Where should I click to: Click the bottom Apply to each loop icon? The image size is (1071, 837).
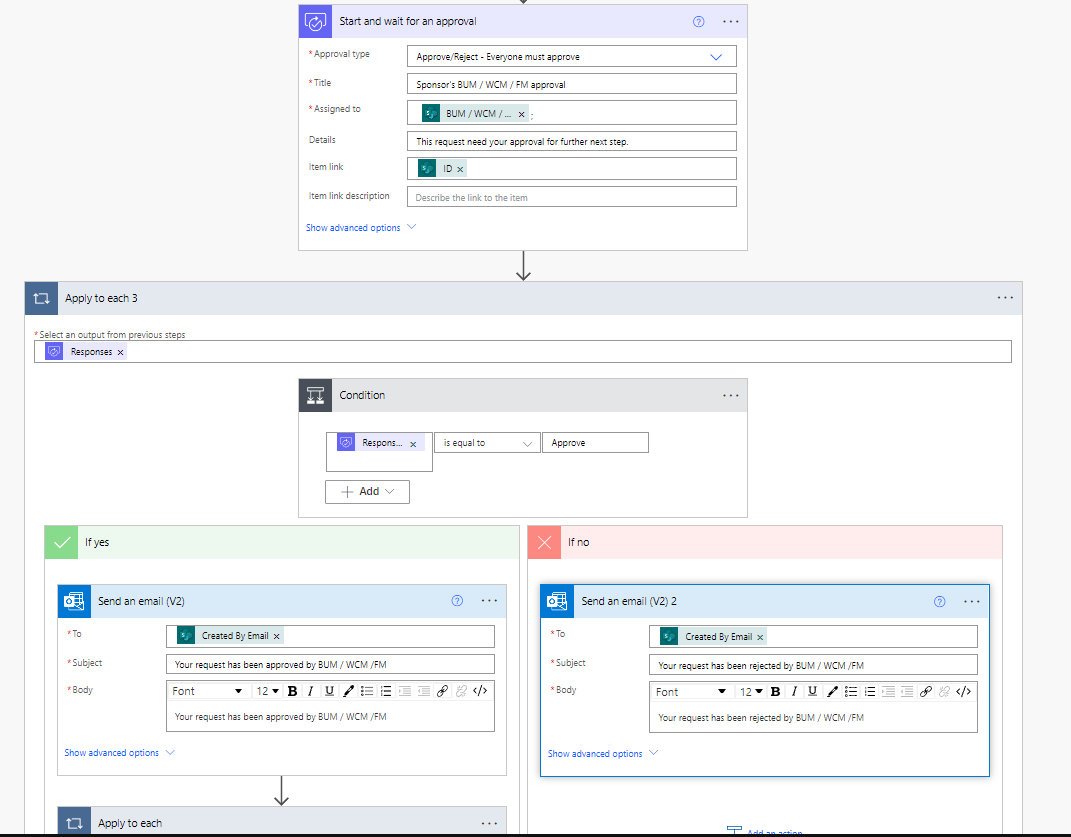click(74, 822)
